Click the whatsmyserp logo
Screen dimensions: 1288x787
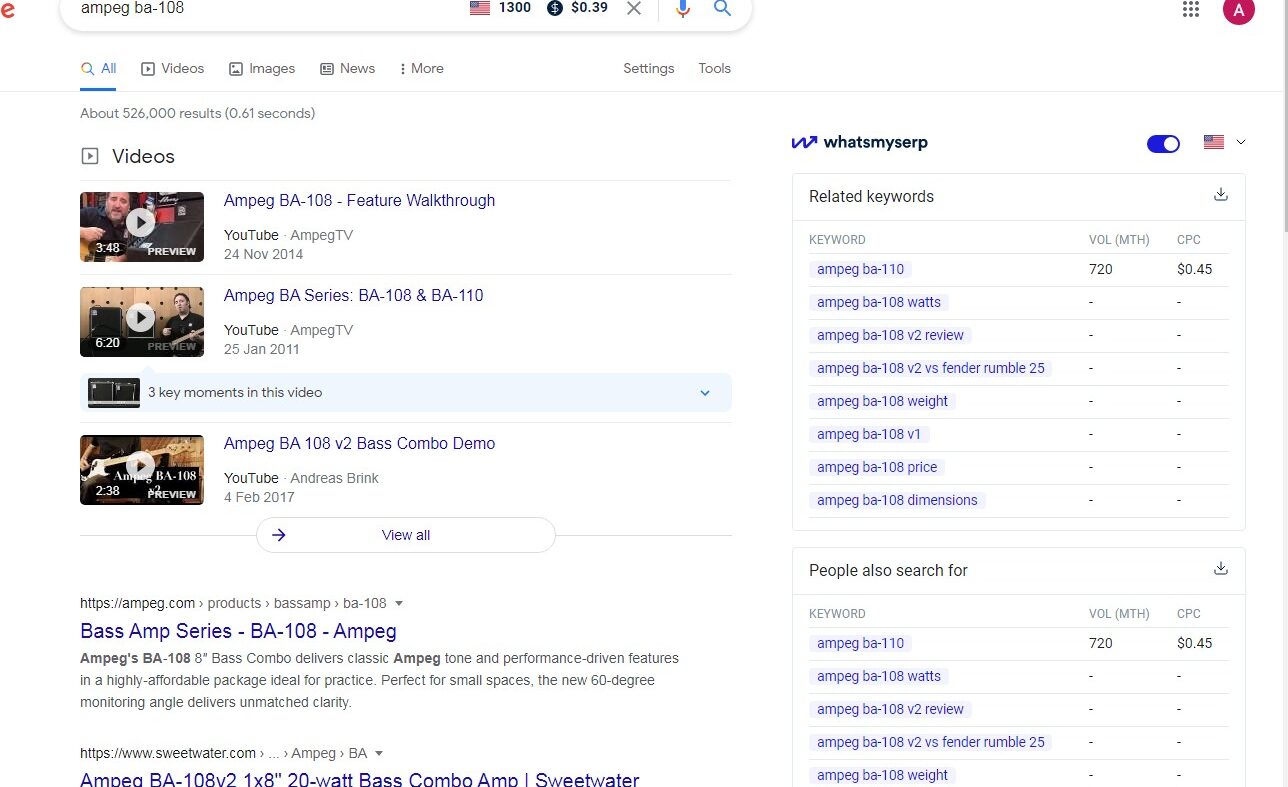(x=860, y=142)
